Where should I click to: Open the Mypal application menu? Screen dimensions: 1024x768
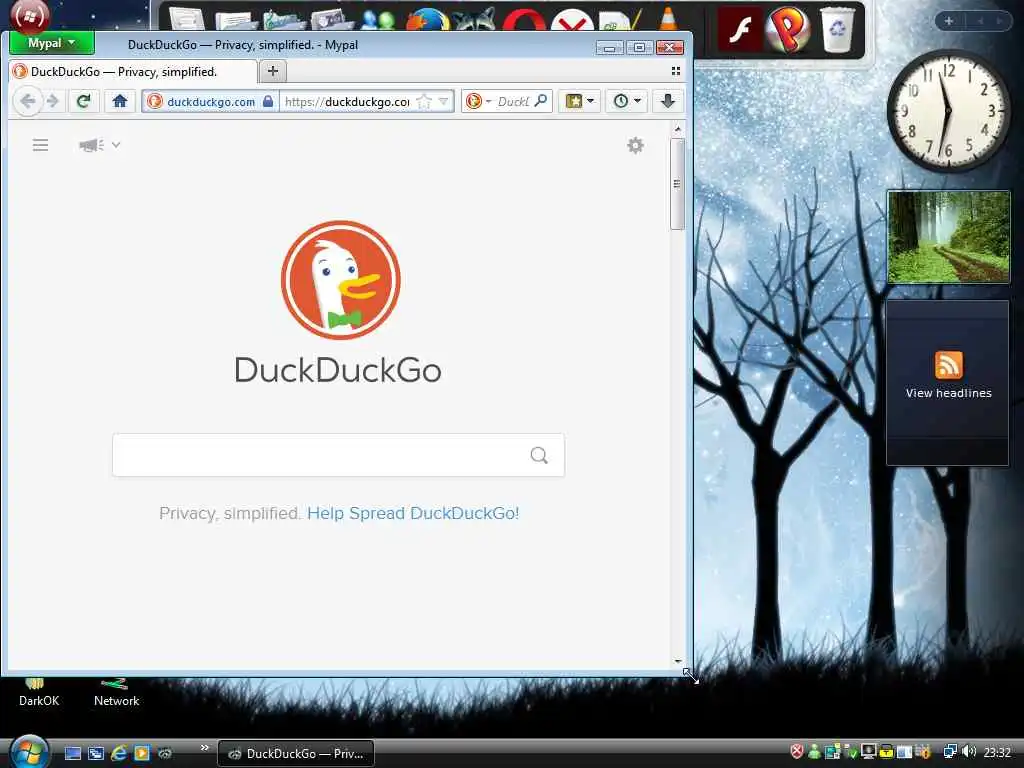point(52,44)
